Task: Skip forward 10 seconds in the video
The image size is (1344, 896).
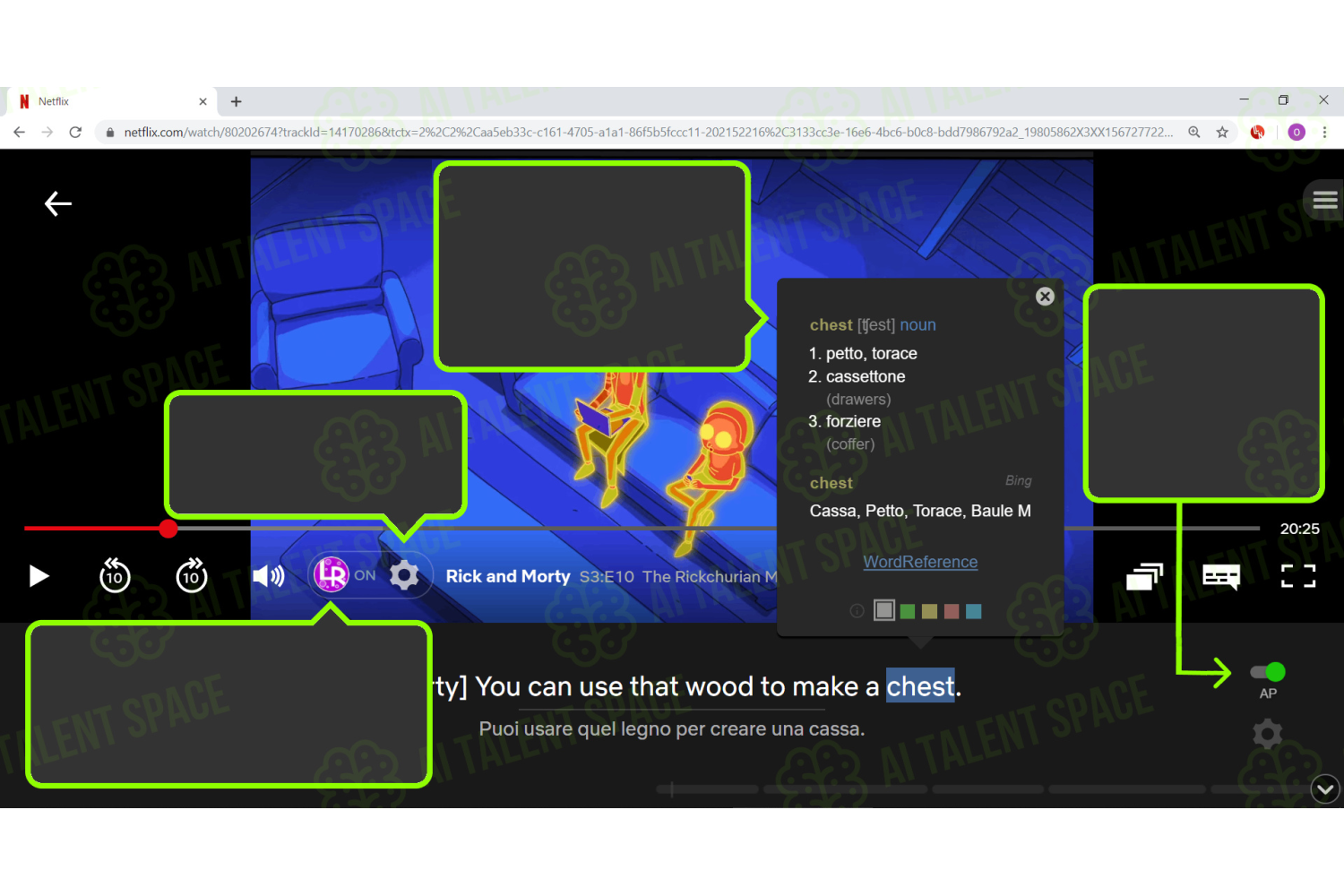Action: pos(192,576)
